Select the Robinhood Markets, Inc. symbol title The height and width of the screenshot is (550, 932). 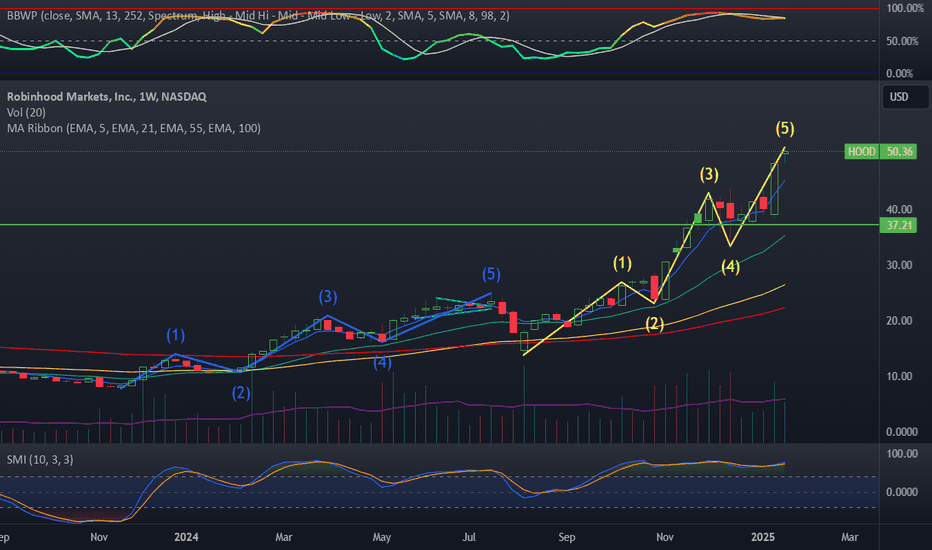click(x=106, y=96)
